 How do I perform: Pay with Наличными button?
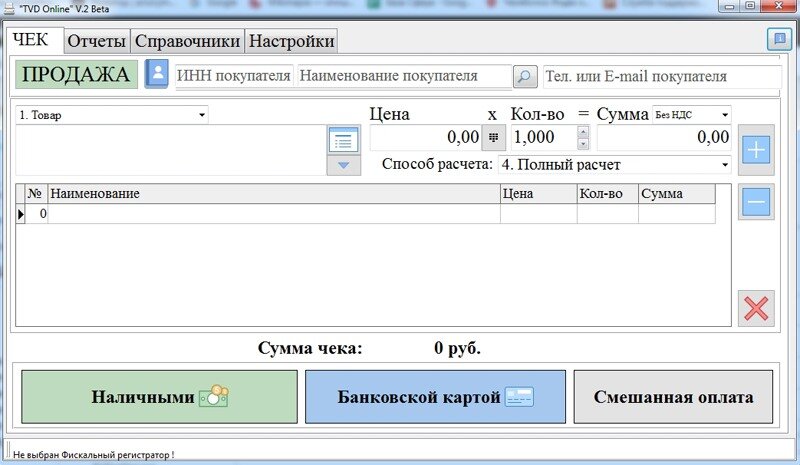coord(159,397)
